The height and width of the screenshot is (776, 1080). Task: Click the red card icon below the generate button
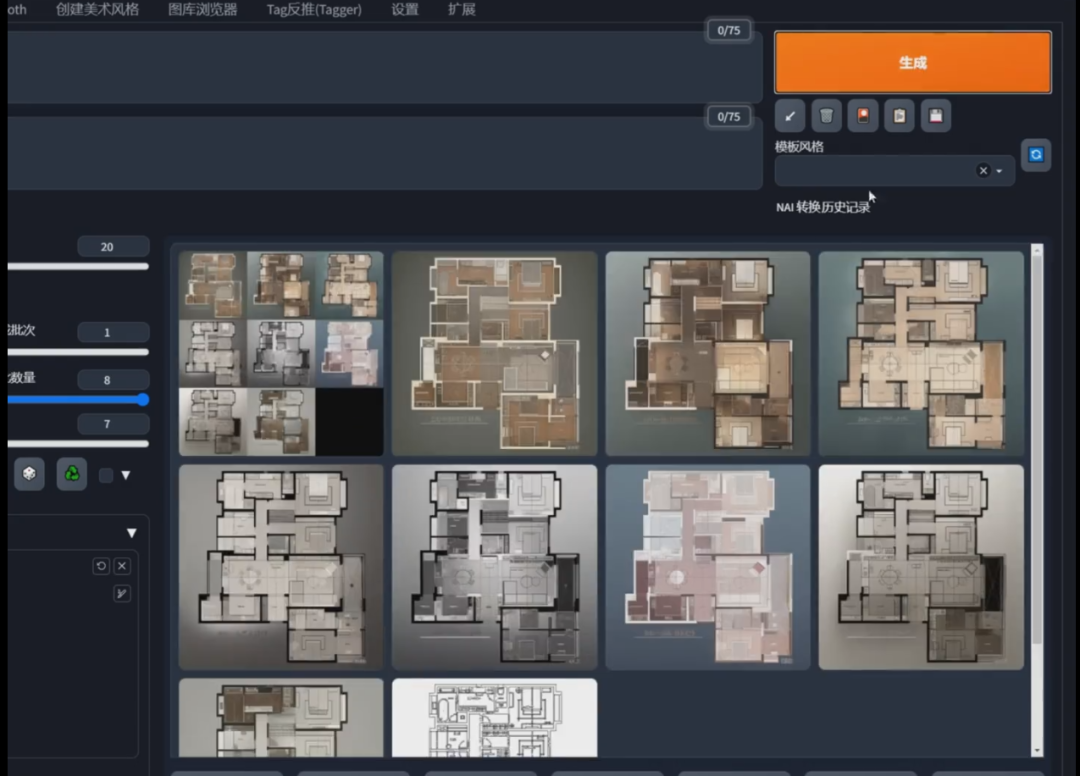click(862, 116)
